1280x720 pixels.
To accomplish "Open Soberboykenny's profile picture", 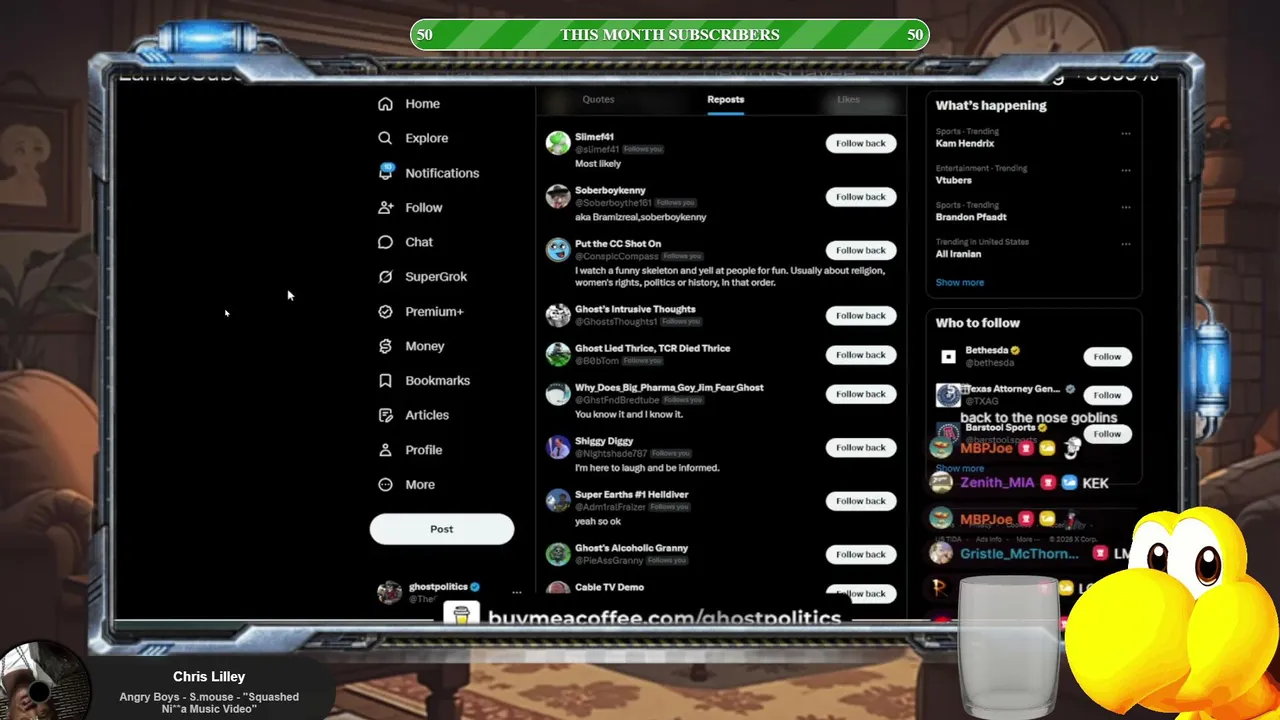I will tap(558, 196).
